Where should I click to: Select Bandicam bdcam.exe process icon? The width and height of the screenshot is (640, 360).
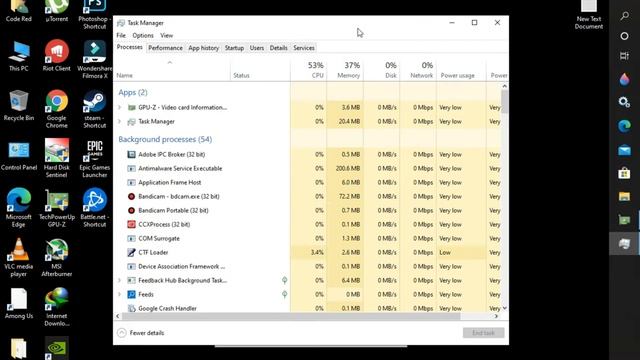click(x=131, y=196)
